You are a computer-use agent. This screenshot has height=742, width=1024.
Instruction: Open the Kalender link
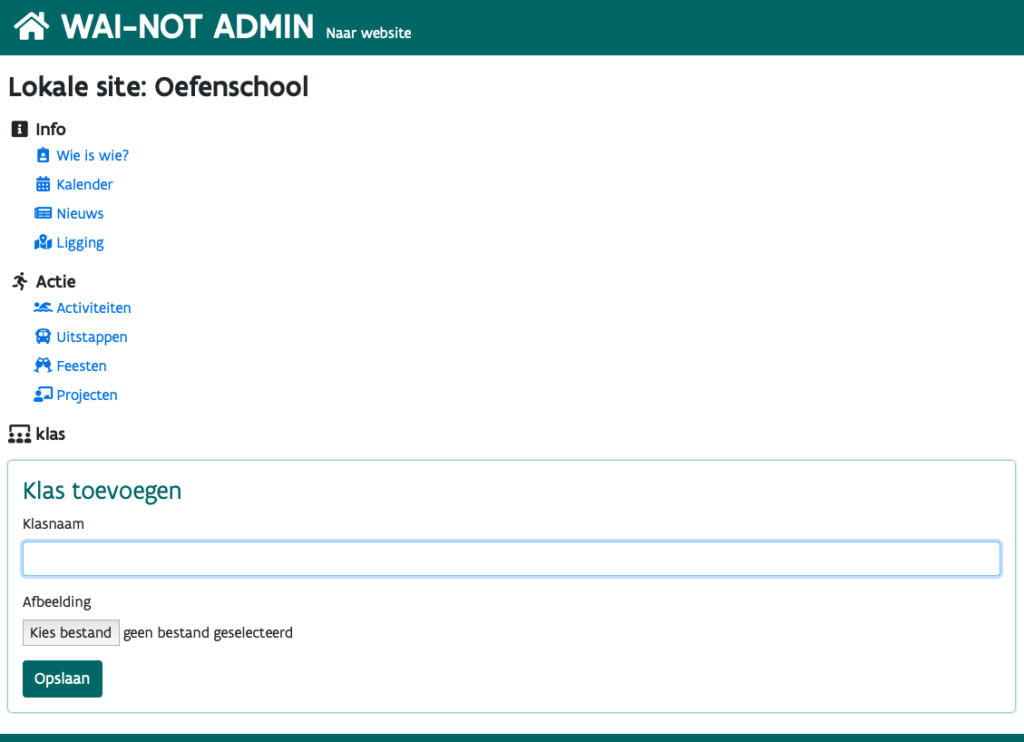tap(85, 184)
